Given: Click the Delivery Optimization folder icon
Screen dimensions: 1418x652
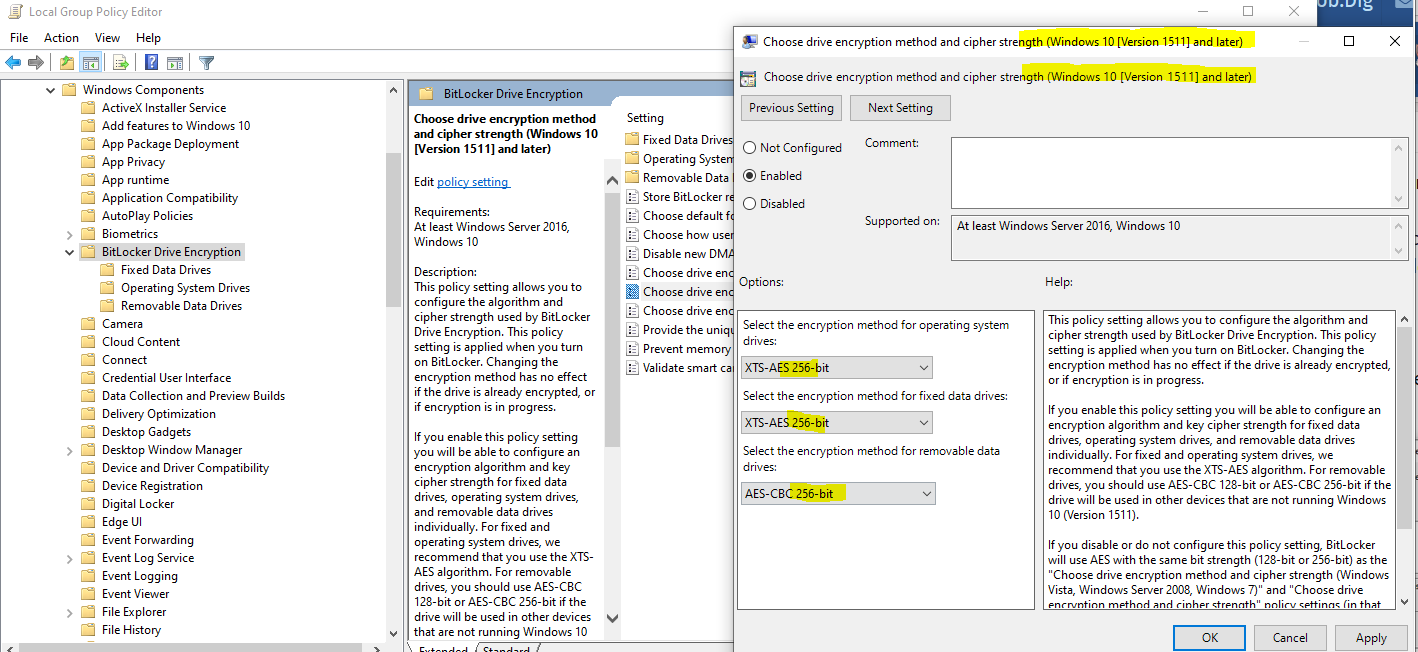Looking at the screenshot, I should coord(88,414).
